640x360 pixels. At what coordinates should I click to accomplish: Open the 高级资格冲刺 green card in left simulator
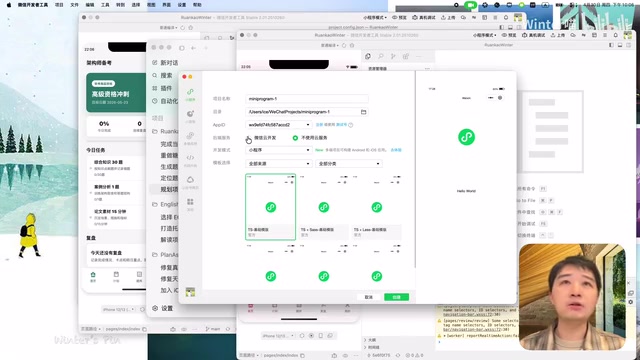point(116,93)
